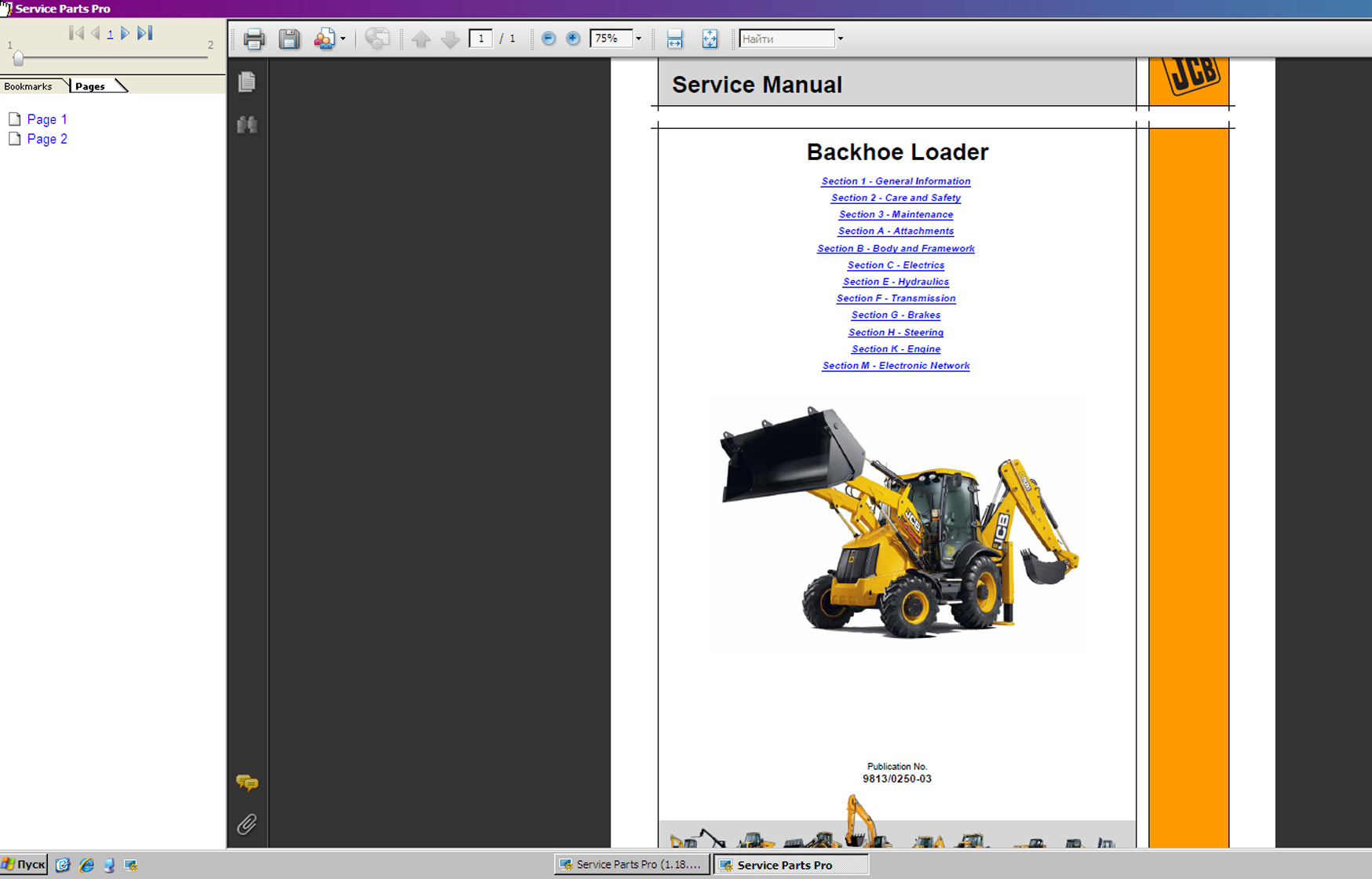1372x879 pixels.
Task: Show the comments panel icon
Action: pos(247,782)
